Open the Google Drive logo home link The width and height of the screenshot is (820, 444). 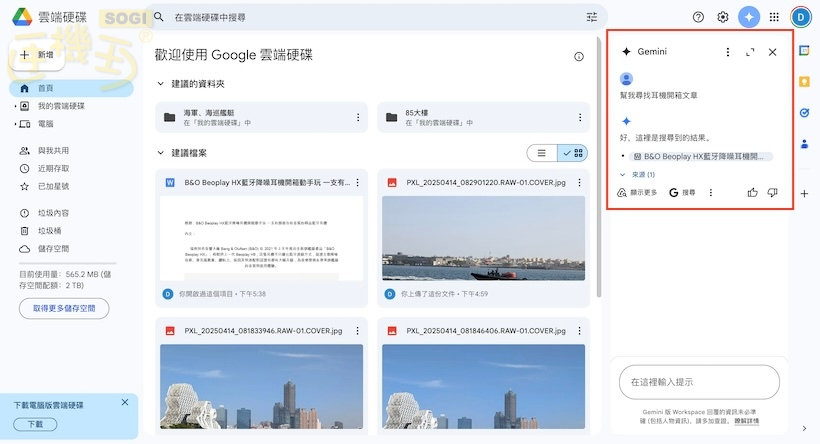click(x=50, y=17)
